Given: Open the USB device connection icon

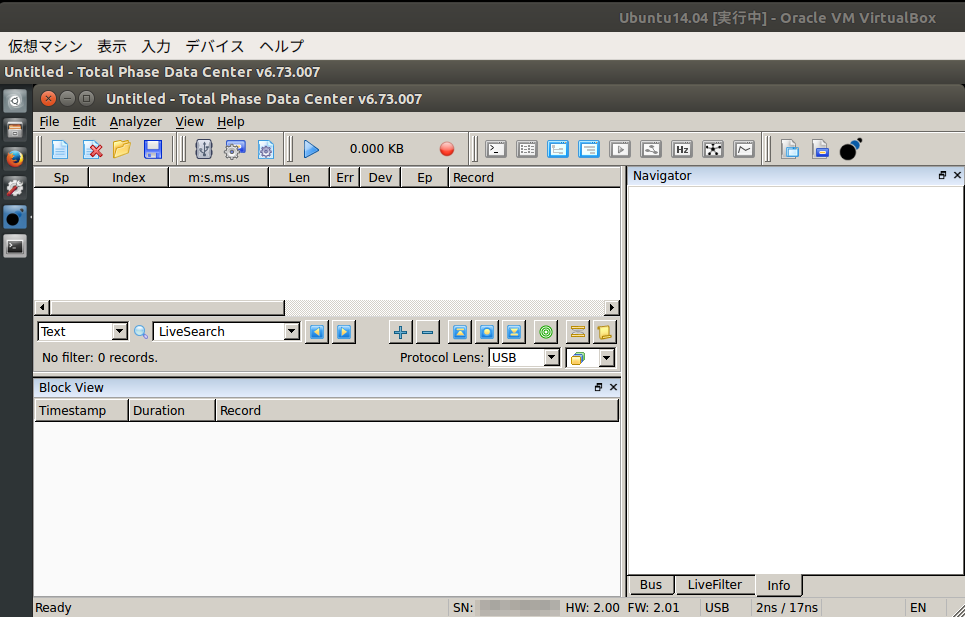Looking at the screenshot, I should [206, 148].
